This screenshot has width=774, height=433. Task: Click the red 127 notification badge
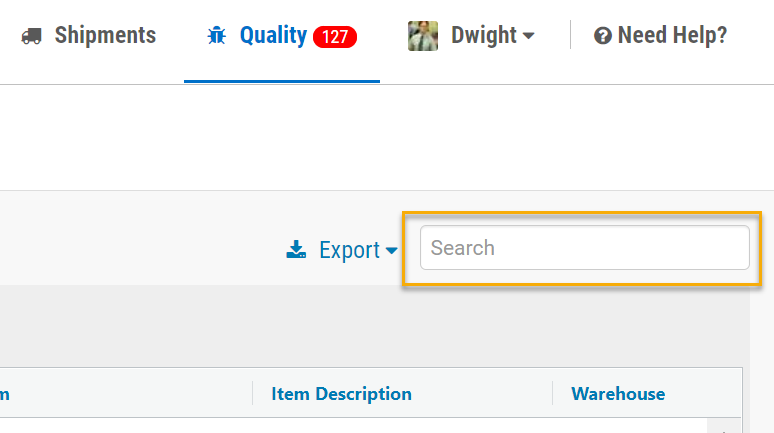point(335,37)
